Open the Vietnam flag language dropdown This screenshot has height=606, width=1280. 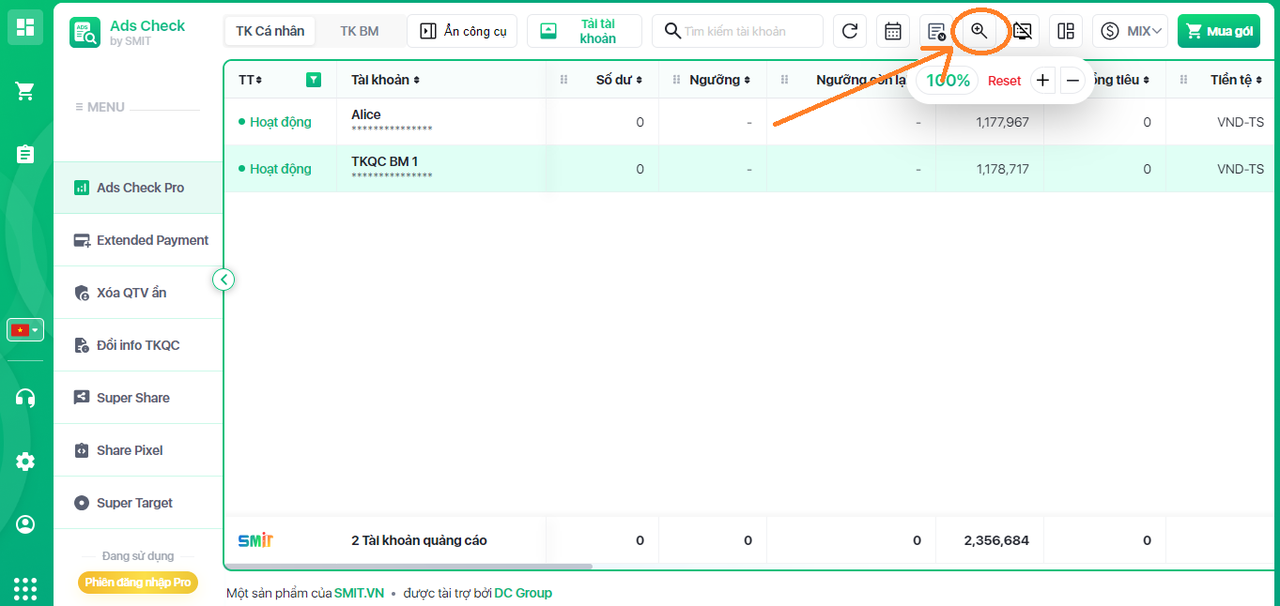(26, 330)
